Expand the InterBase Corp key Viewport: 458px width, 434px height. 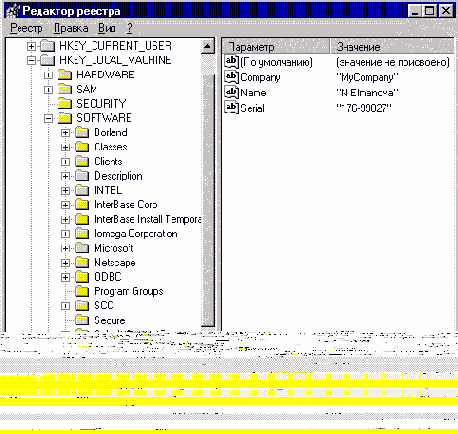(x=66, y=205)
